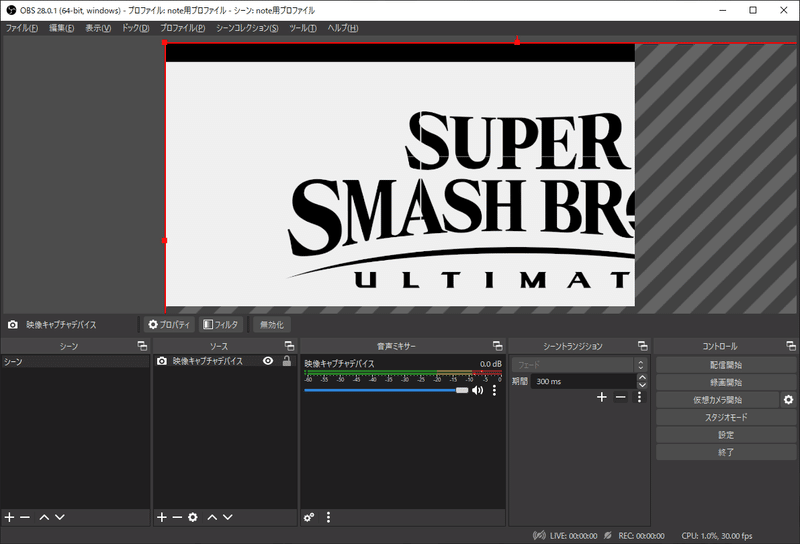The width and height of the screenshot is (800, 544).
Task: Toggle visibility eye of 映像キャプチャデバイス source
Action: coord(268,361)
